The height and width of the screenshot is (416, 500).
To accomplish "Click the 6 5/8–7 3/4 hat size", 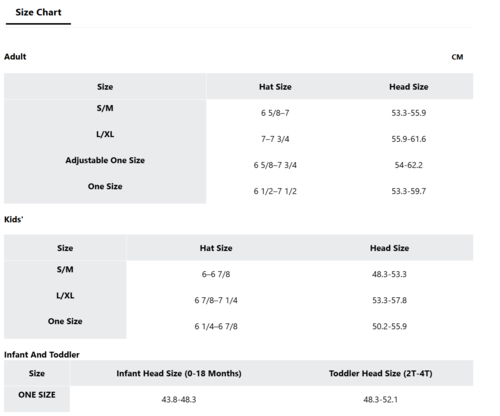I will (x=275, y=165).
